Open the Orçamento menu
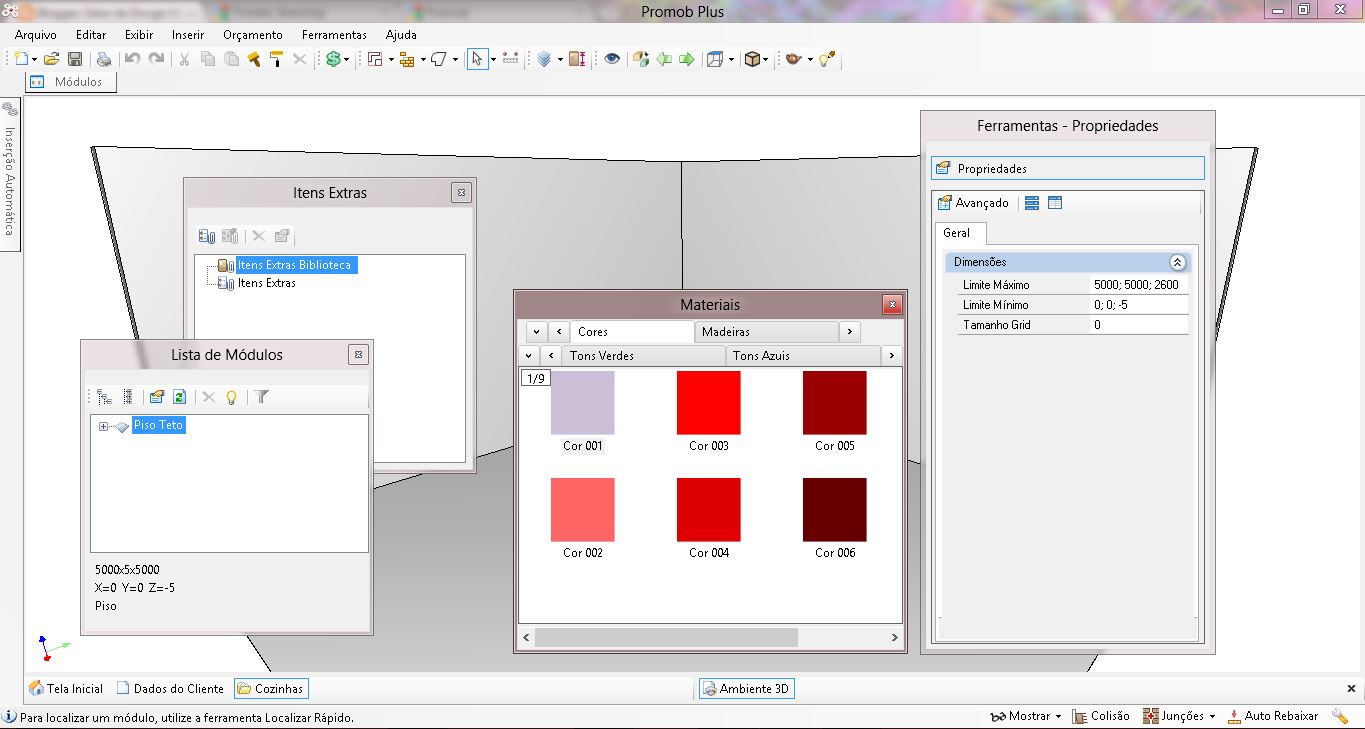The height and width of the screenshot is (729, 1365). point(253,35)
